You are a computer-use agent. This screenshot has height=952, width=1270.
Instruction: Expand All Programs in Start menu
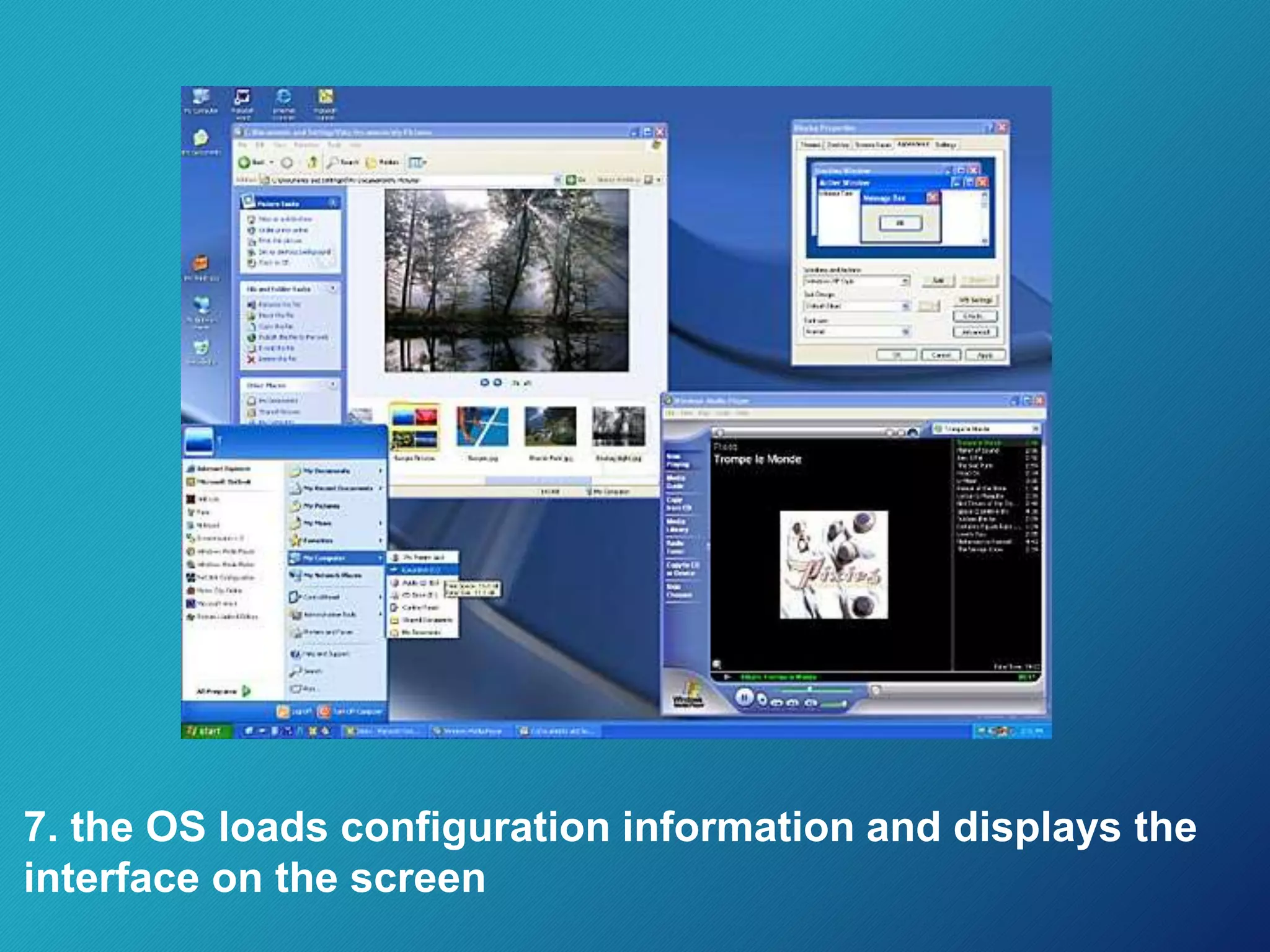point(223,691)
